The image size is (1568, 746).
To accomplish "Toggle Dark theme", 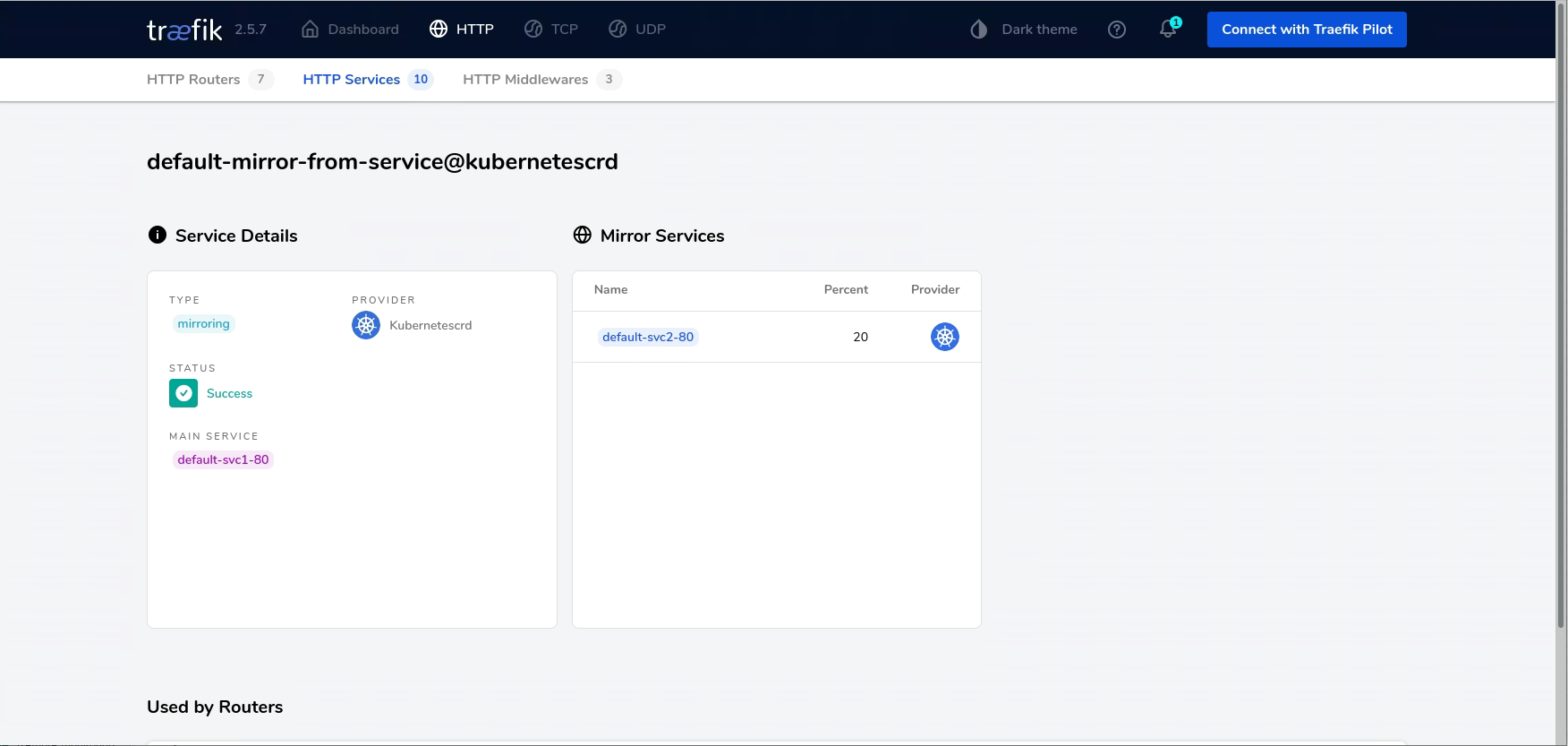I will [1024, 30].
